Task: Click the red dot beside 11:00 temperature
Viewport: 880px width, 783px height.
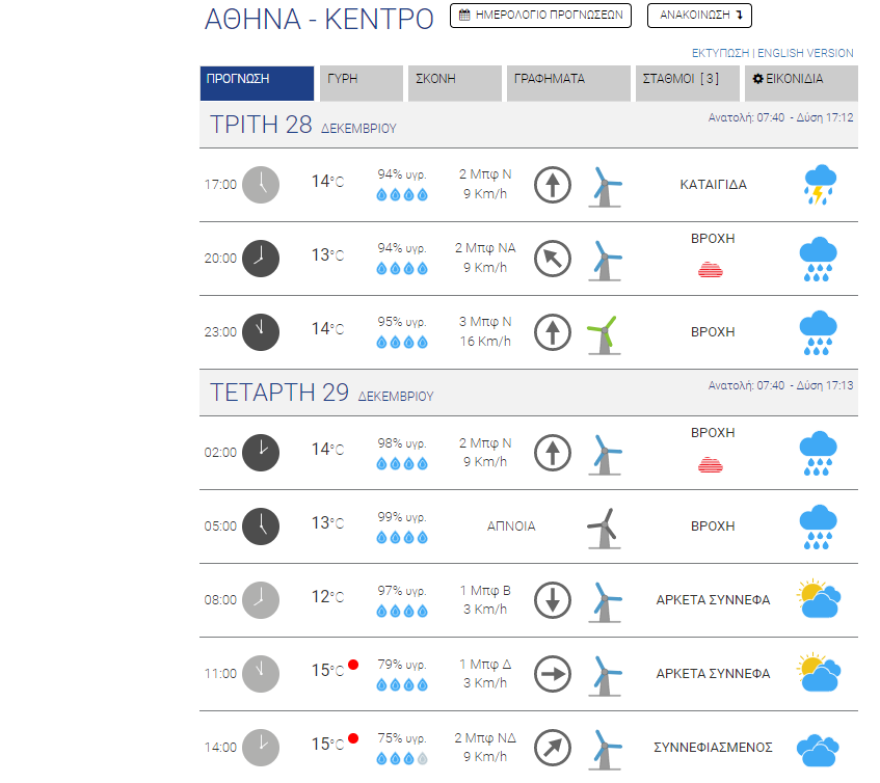Action: [353, 666]
